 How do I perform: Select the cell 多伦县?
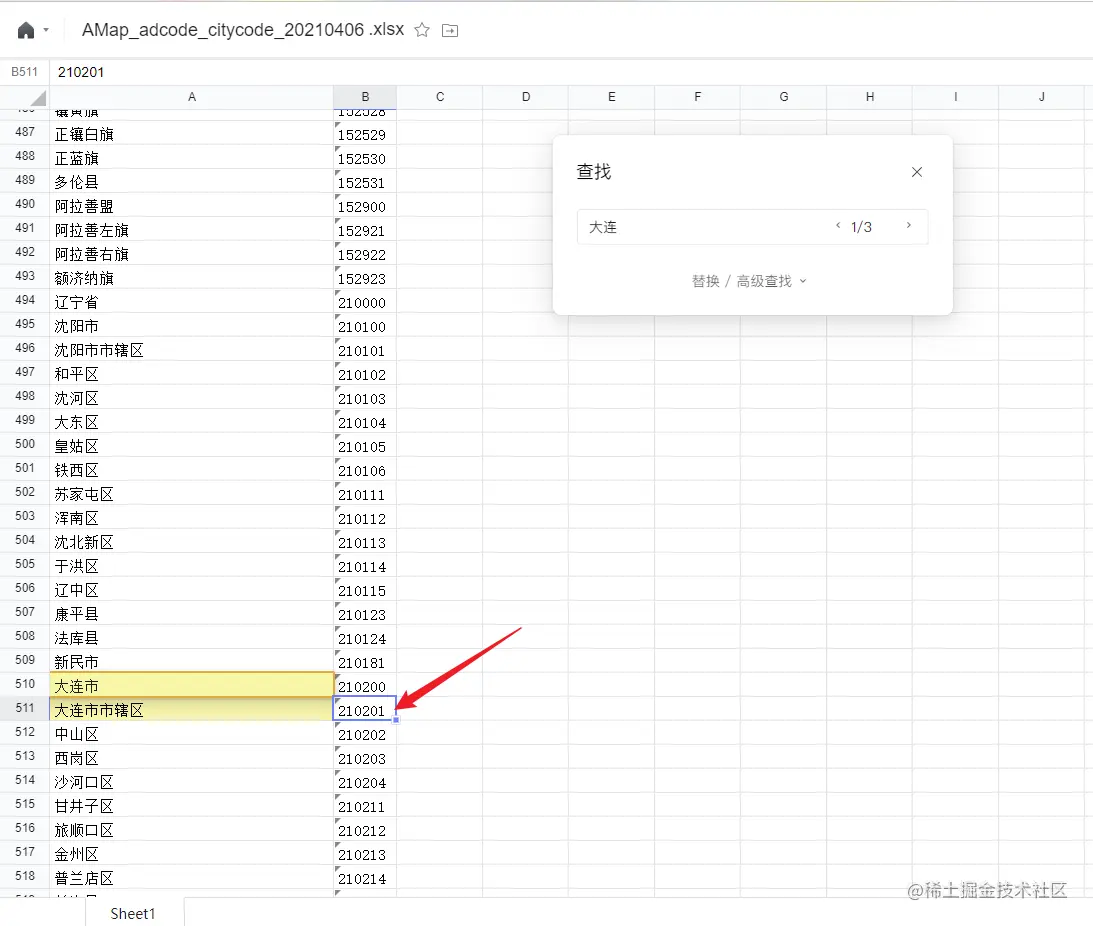[x=192, y=182]
